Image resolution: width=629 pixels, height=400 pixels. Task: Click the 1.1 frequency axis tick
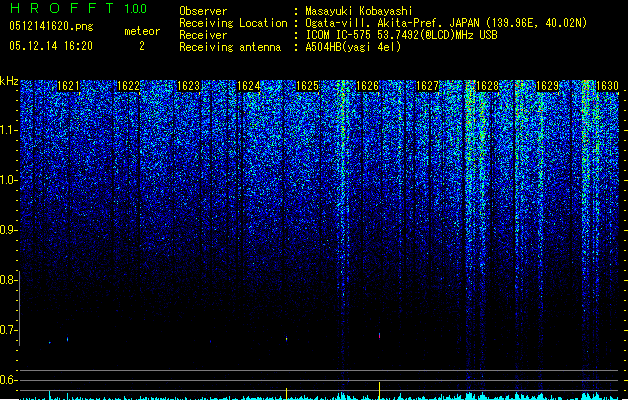point(9,130)
